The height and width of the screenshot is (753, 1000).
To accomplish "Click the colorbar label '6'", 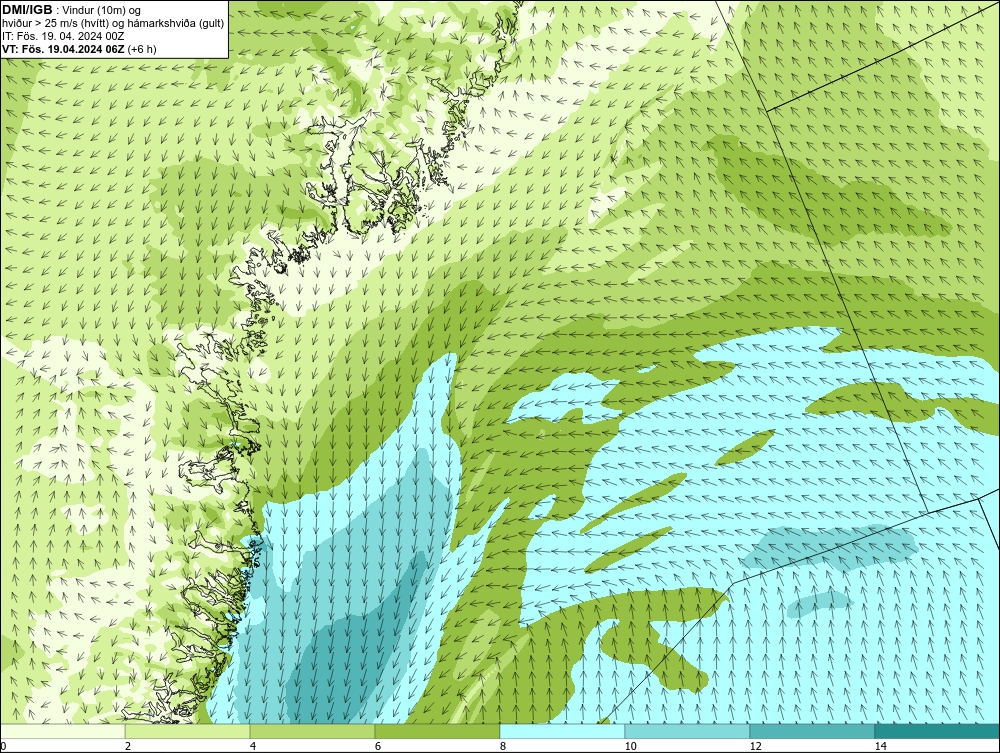I will pos(378,747).
